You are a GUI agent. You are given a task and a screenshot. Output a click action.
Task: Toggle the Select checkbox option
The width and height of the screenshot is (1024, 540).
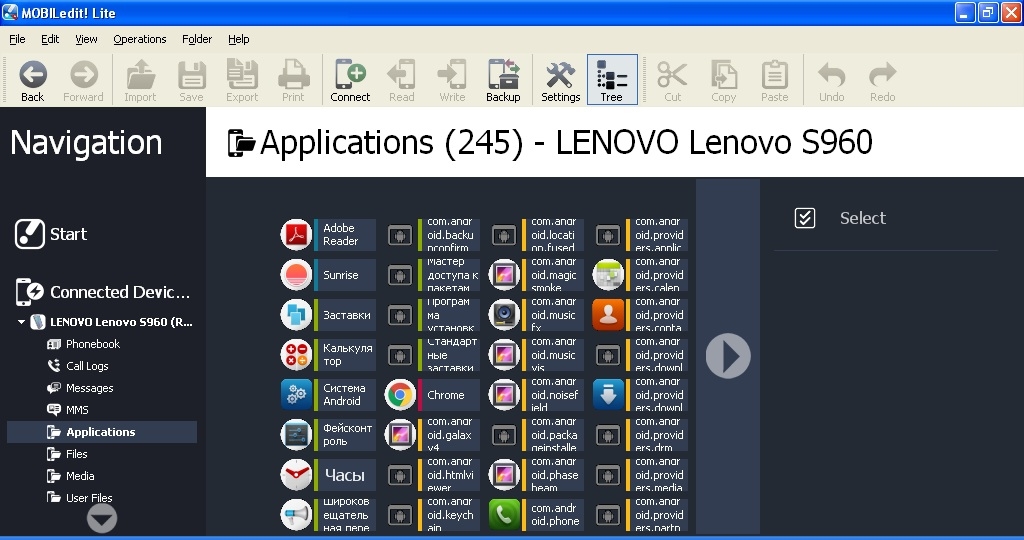(x=805, y=218)
